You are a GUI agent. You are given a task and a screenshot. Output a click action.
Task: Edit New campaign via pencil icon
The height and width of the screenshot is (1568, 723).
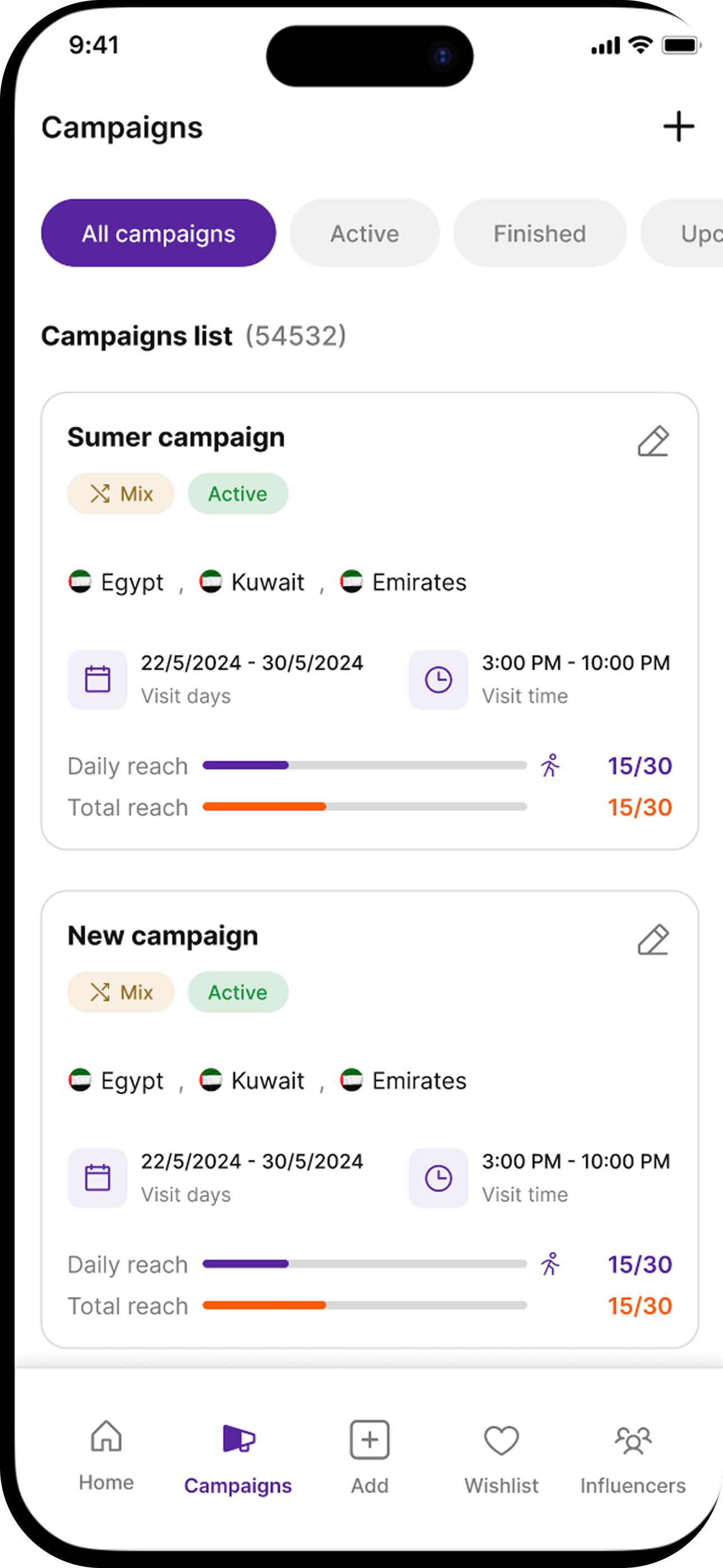tap(654, 939)
